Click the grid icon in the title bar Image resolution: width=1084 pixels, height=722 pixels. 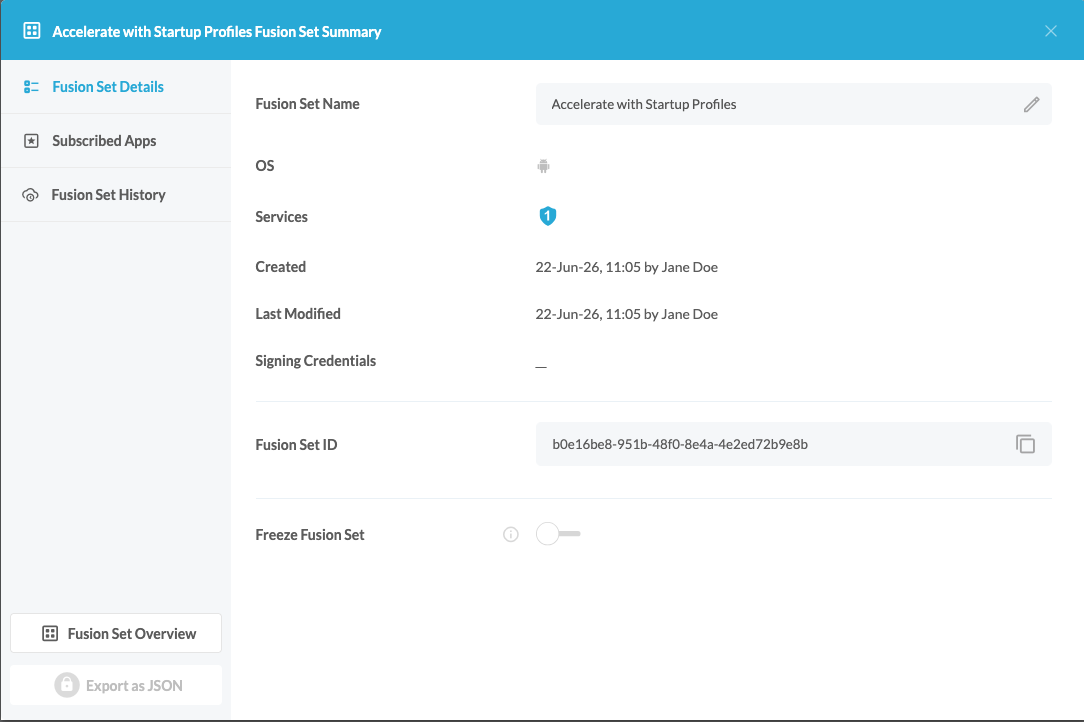coord(32,30)
